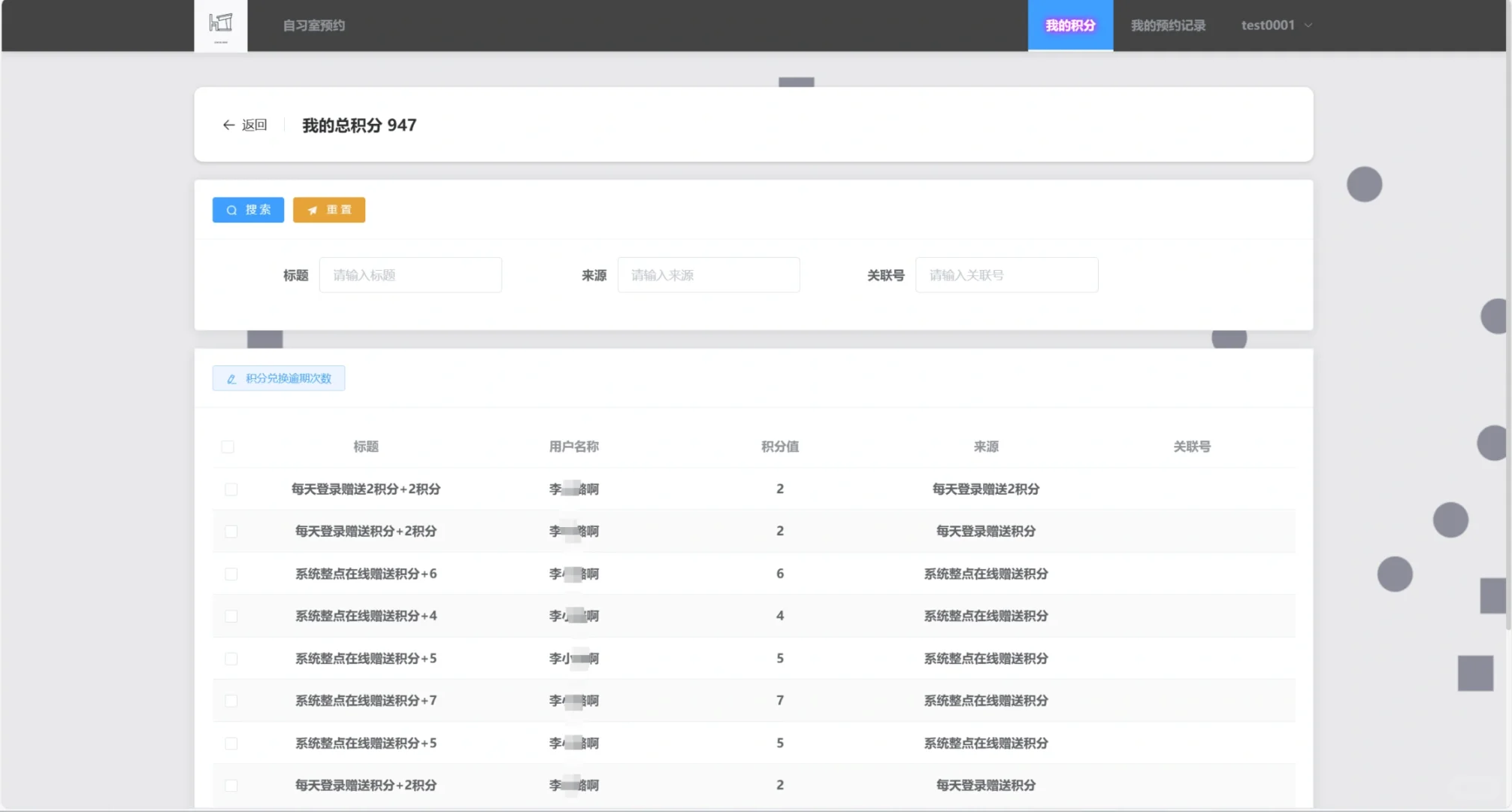Go to 自习室预约 menu item

313,25
